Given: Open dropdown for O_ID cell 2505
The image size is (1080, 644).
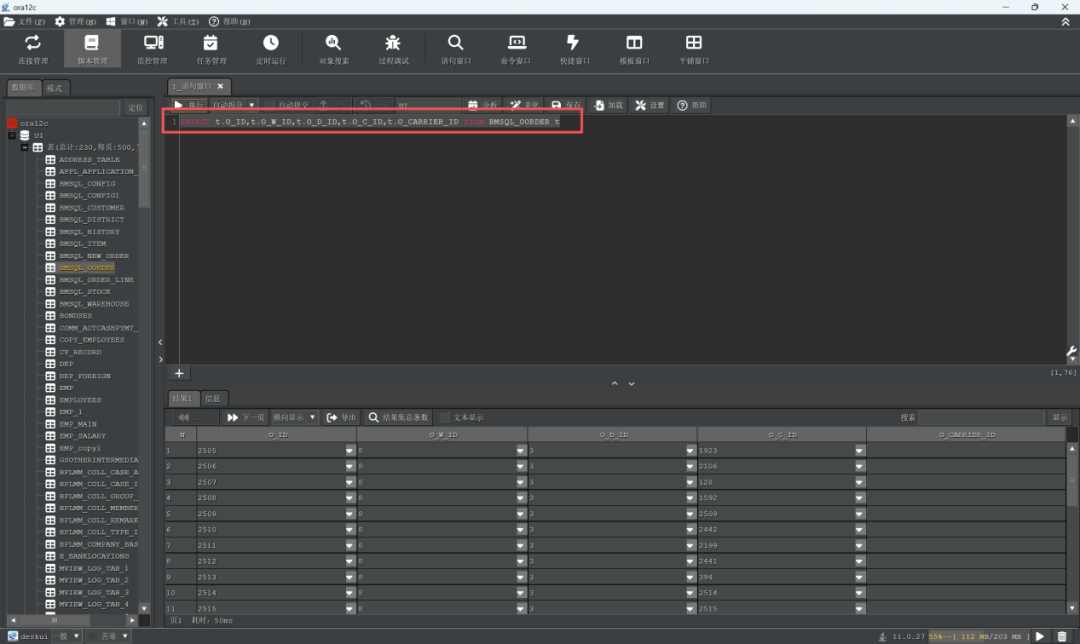Looking at the screenshot, I should [349, 450].
